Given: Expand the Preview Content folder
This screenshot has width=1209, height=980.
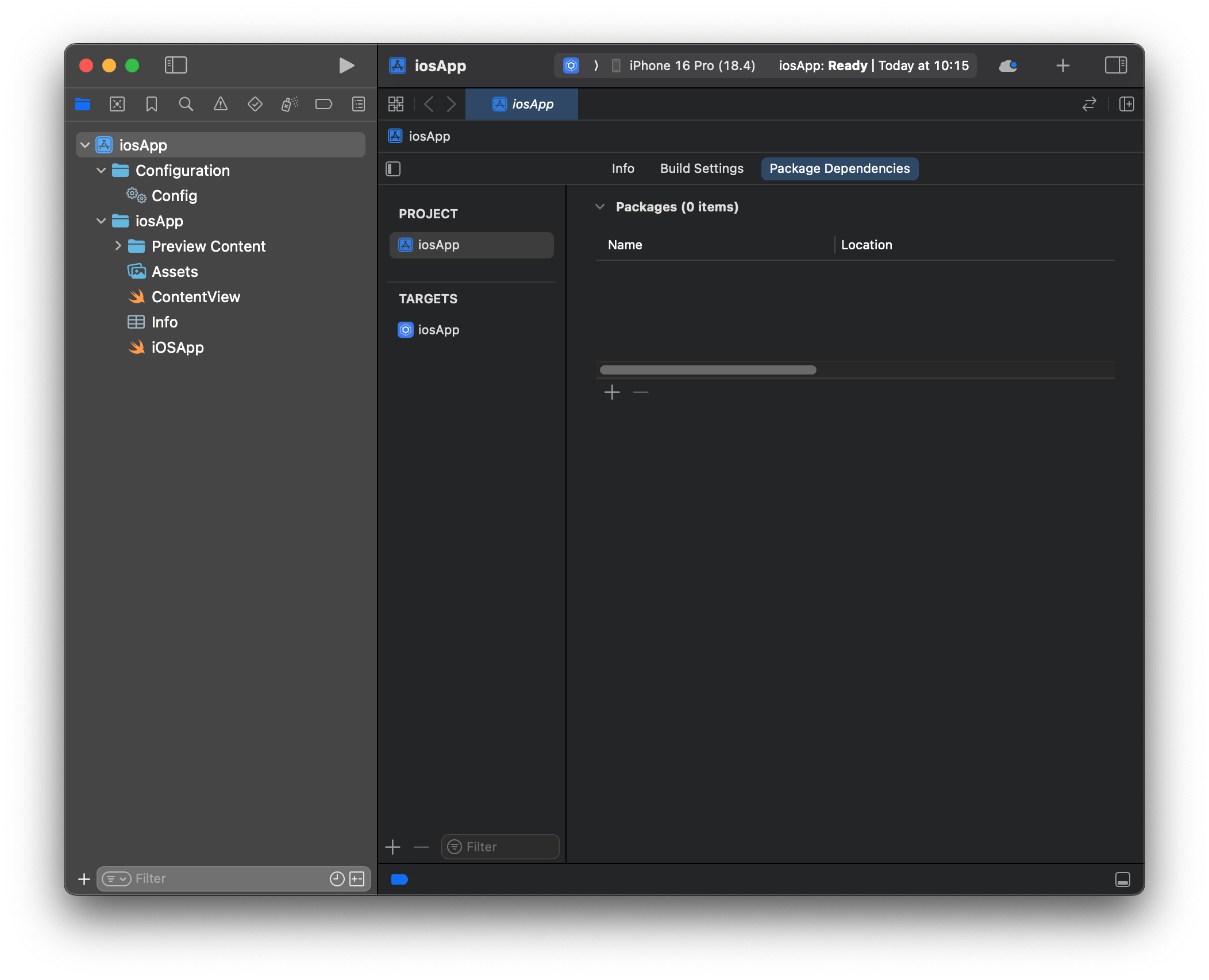Looking at the screenshot, I should [x=118, y=246].
